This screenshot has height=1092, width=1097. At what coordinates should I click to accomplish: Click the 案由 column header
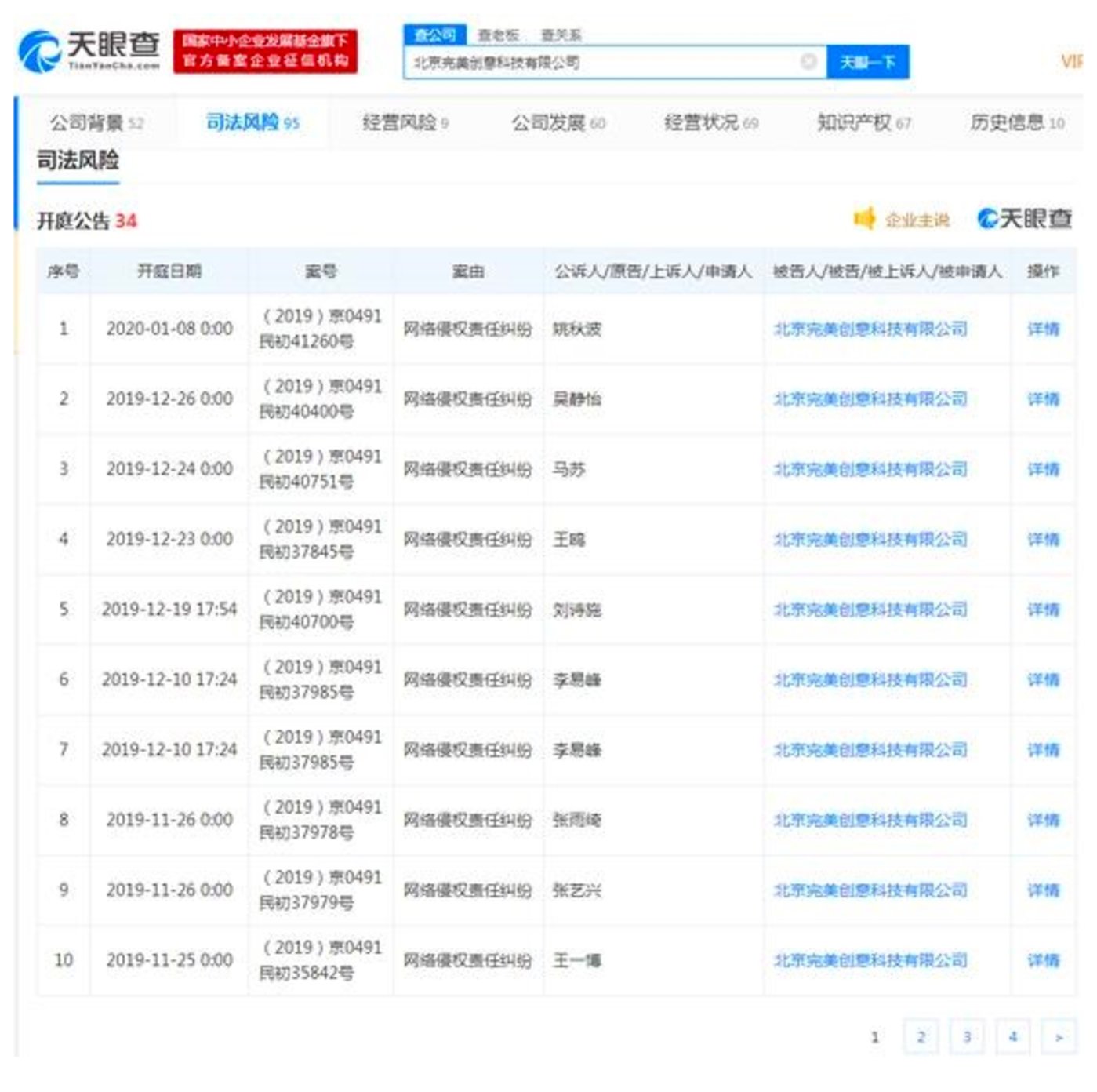(x=468, y=271)
